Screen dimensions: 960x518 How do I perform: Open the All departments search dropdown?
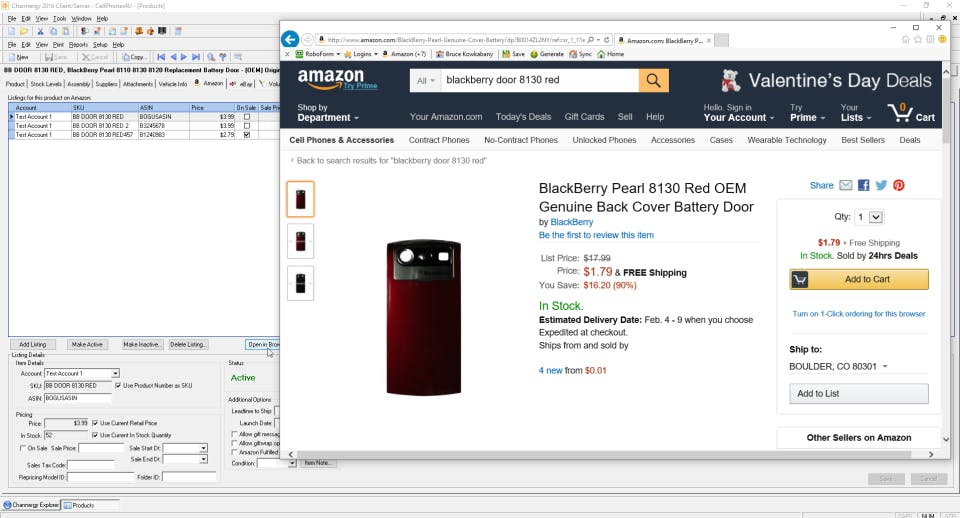[x=425, y=80]
